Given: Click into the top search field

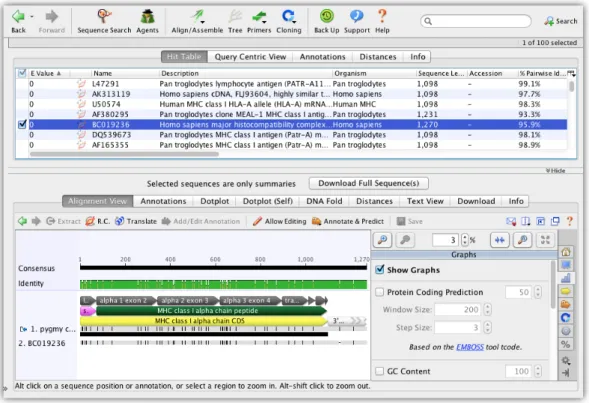Looking at the screenshot, I should point(476,21).
